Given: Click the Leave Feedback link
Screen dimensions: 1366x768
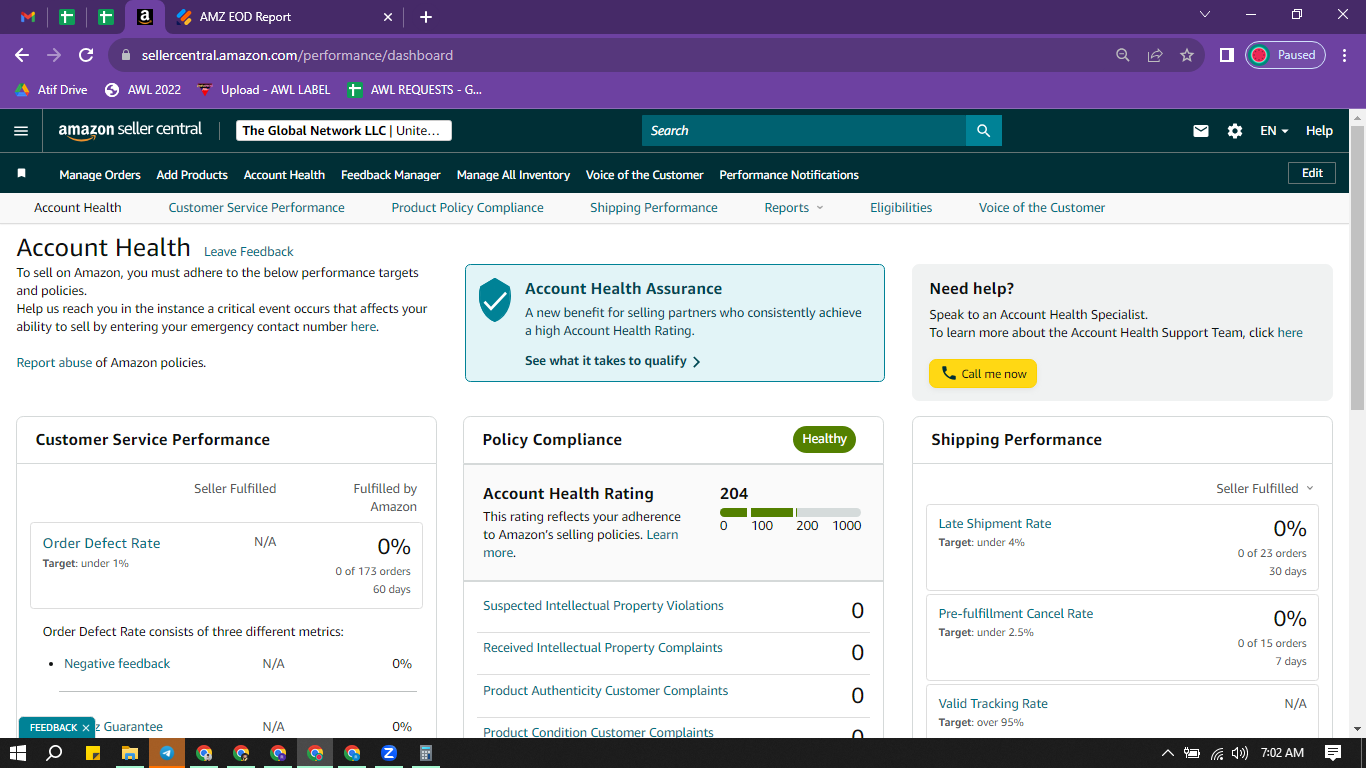Looking at the screenshot, I should click(249, 252).
